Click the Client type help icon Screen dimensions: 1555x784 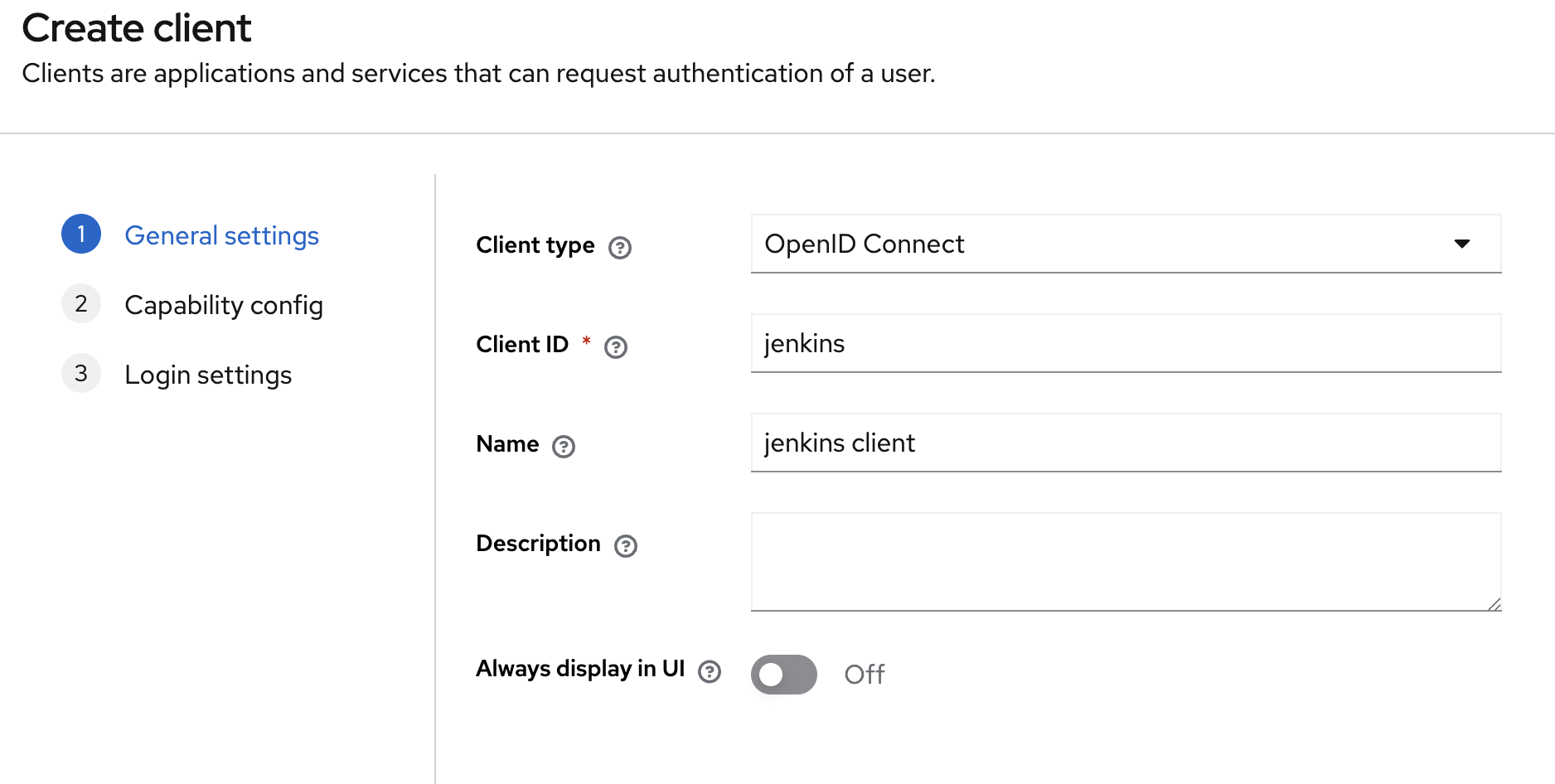620,248
